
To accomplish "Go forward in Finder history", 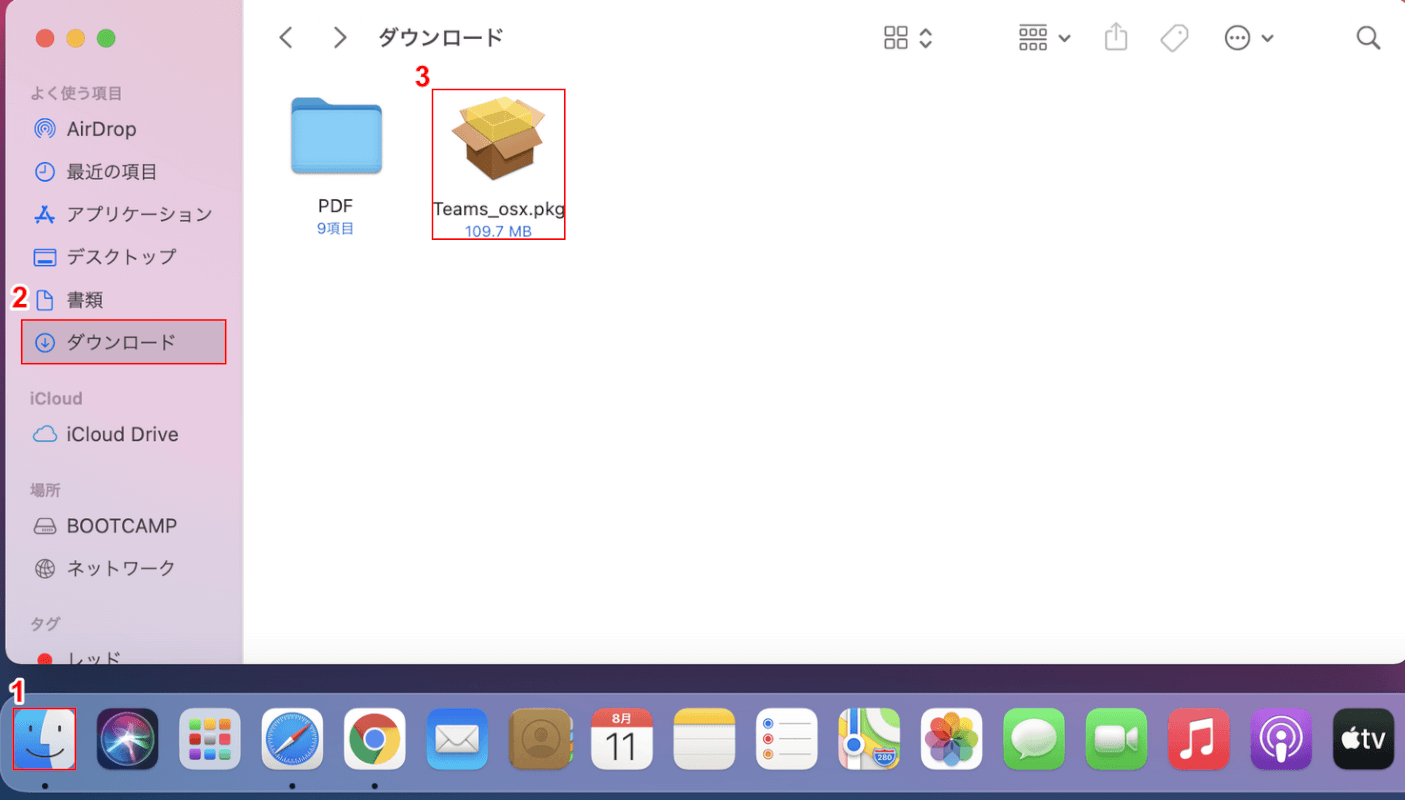I will tap(340, 38).
